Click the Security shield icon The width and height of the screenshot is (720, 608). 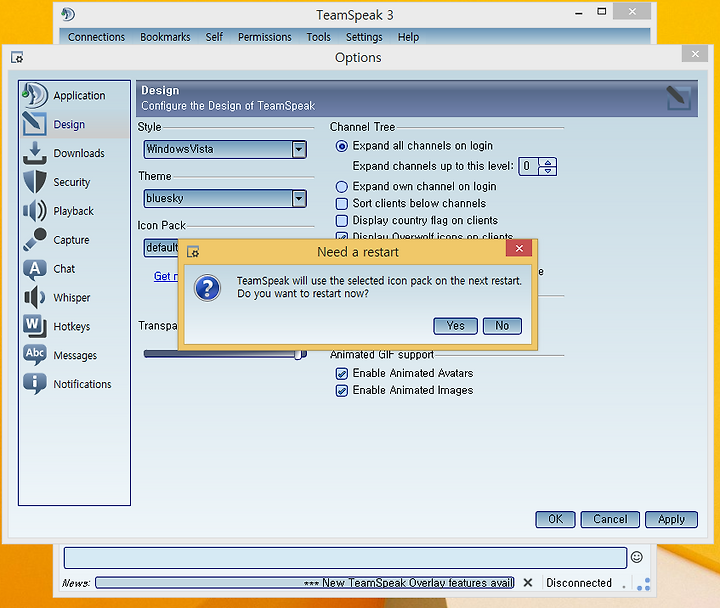click(x=35, y=182)
